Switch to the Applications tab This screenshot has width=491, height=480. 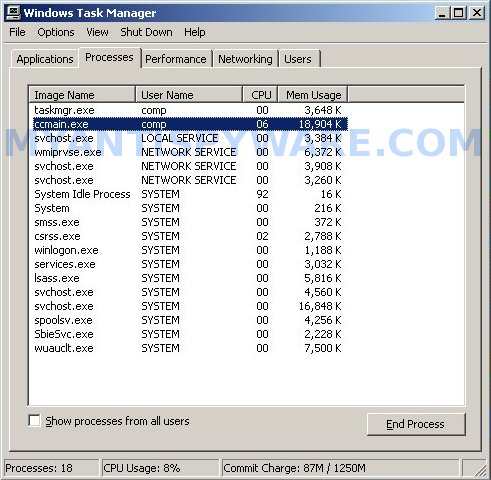pos(45,59)
